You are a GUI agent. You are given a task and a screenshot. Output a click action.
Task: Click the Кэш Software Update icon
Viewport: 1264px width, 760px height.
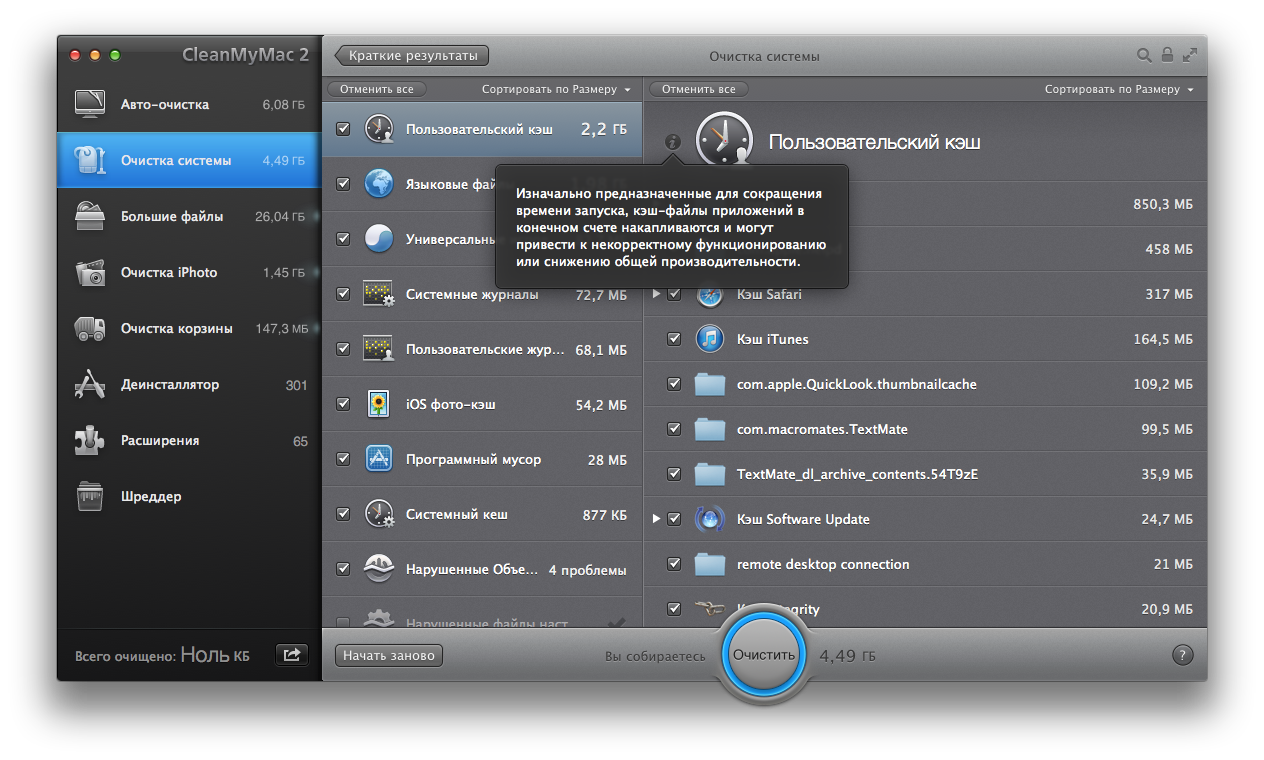(710, 519)
